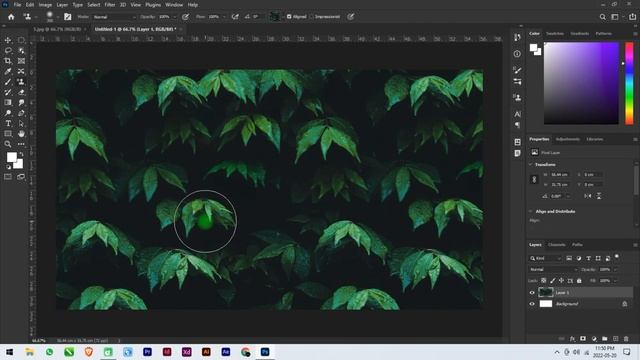The height and width of the screenshot is (360, 640).
Task: Enable airbrush-style build-up effects
Action: 235,17
